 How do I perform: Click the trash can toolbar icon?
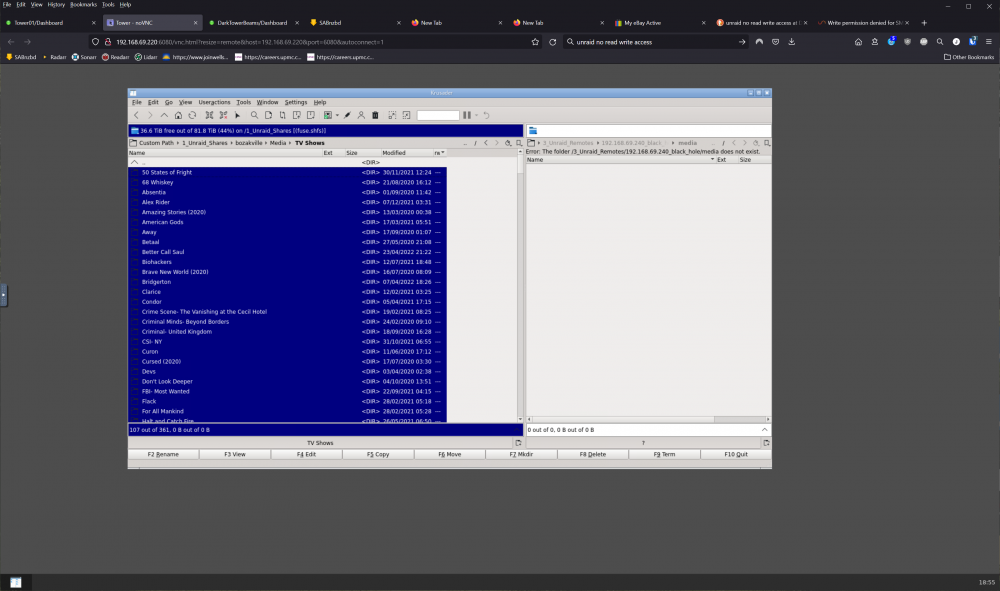(375, 115)
